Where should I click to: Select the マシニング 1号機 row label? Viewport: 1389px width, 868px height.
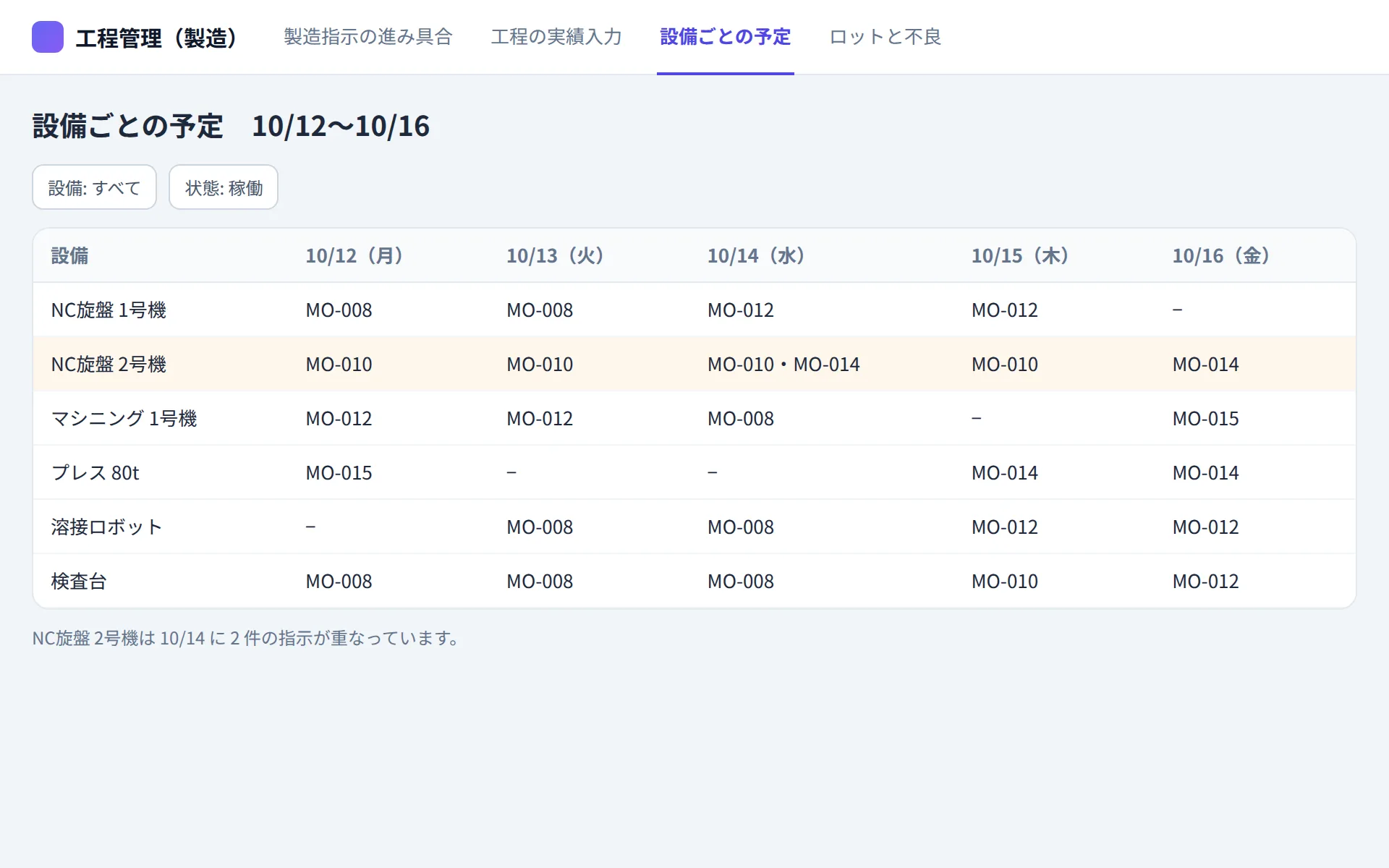[124, 418]
